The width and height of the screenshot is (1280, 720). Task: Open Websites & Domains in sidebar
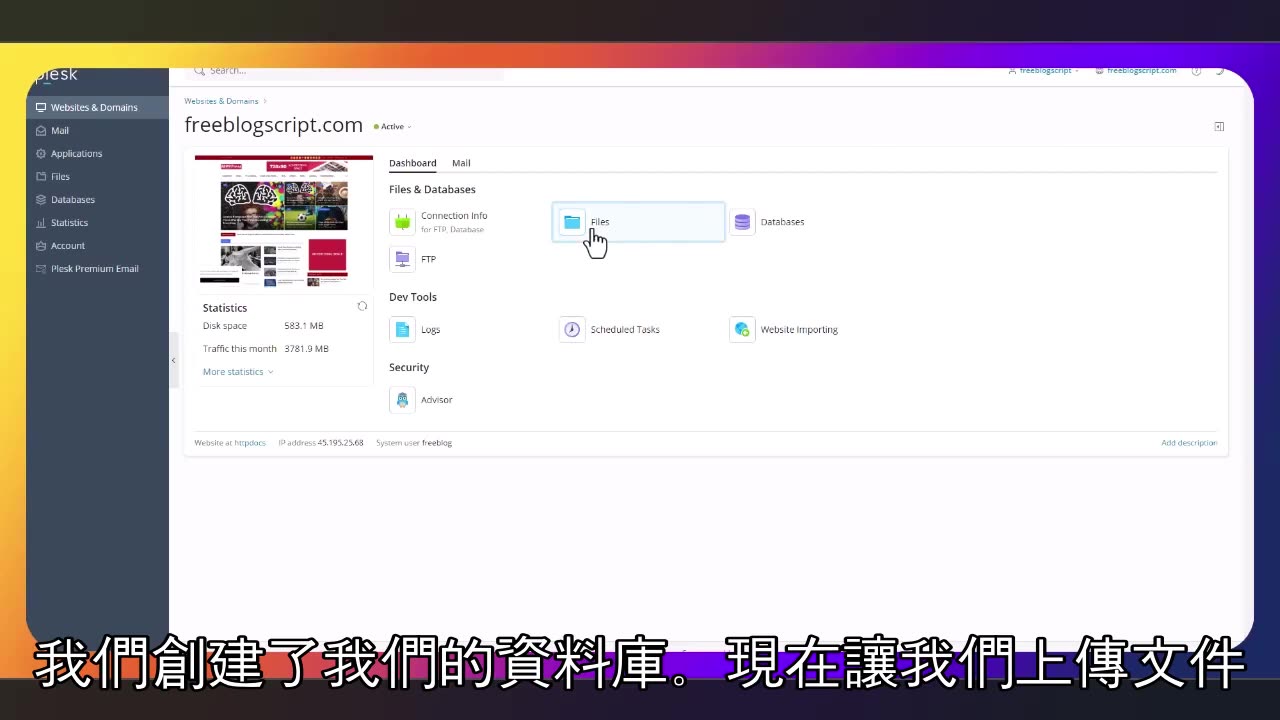click(x=97, y=107)
